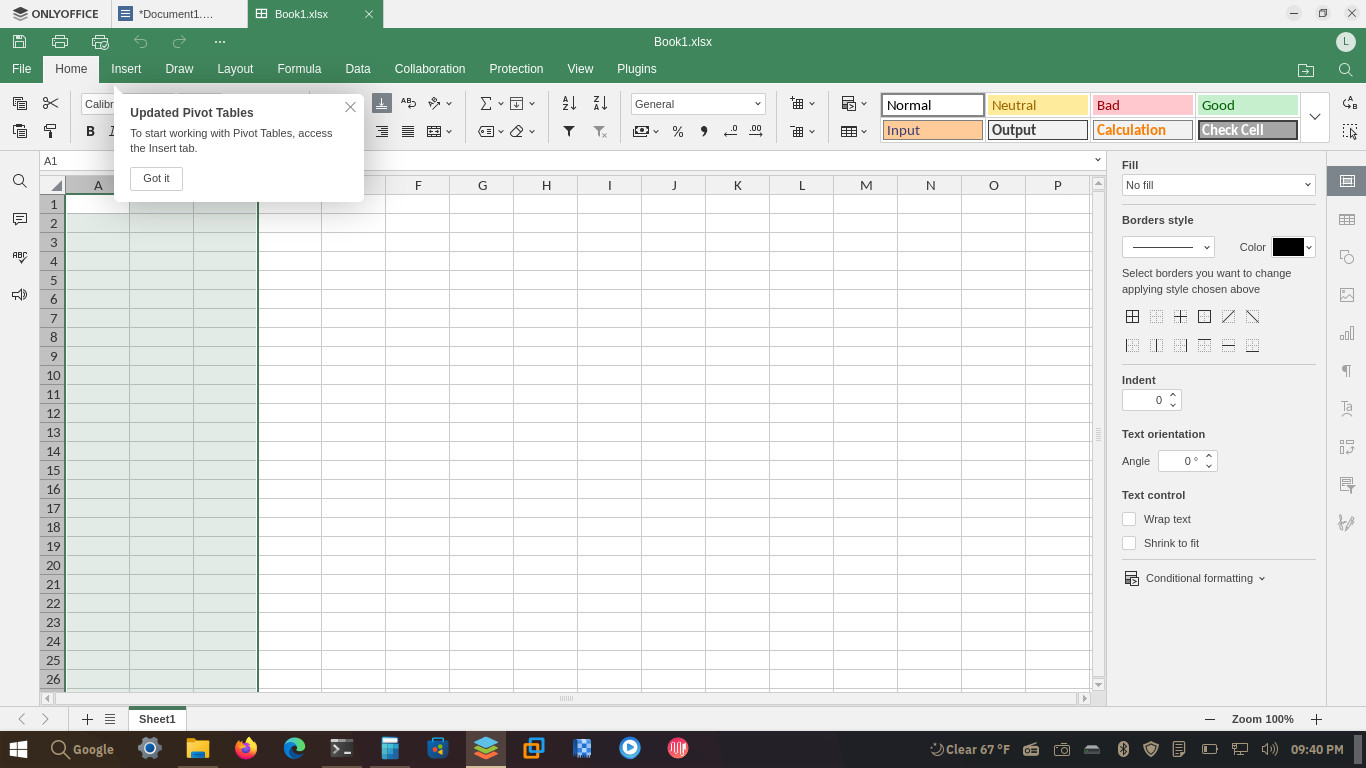This screenshot has width=1366, height=768.
Task: Click the Got it button
Action: tap(156, 178)
